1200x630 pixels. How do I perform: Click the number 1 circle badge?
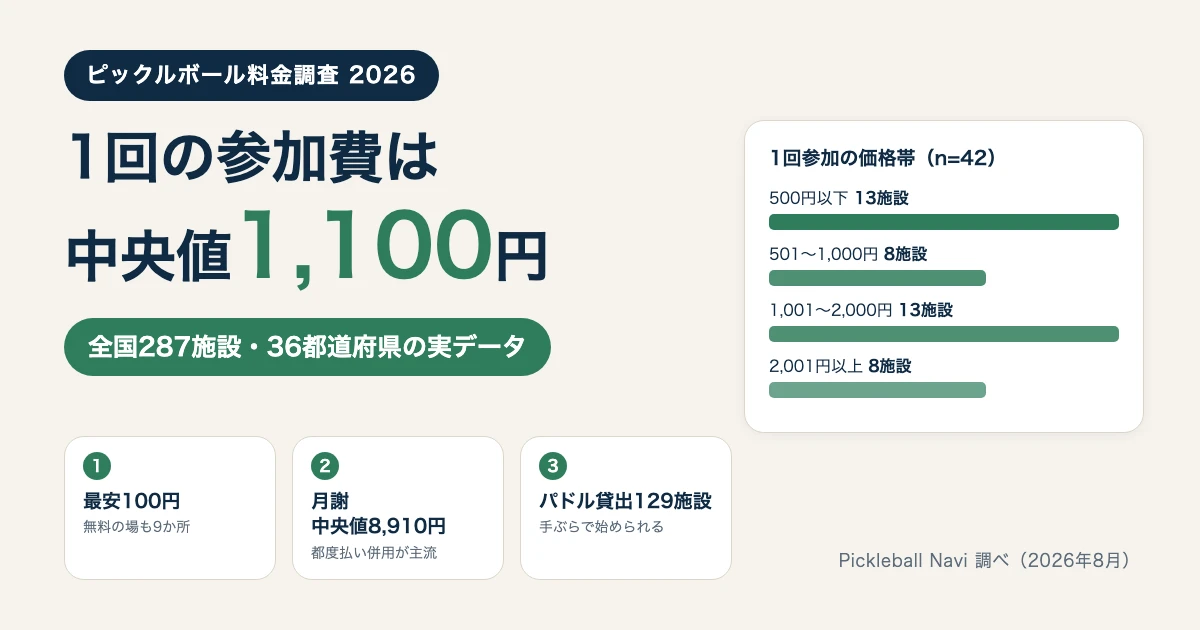click(x=96, y=466)
